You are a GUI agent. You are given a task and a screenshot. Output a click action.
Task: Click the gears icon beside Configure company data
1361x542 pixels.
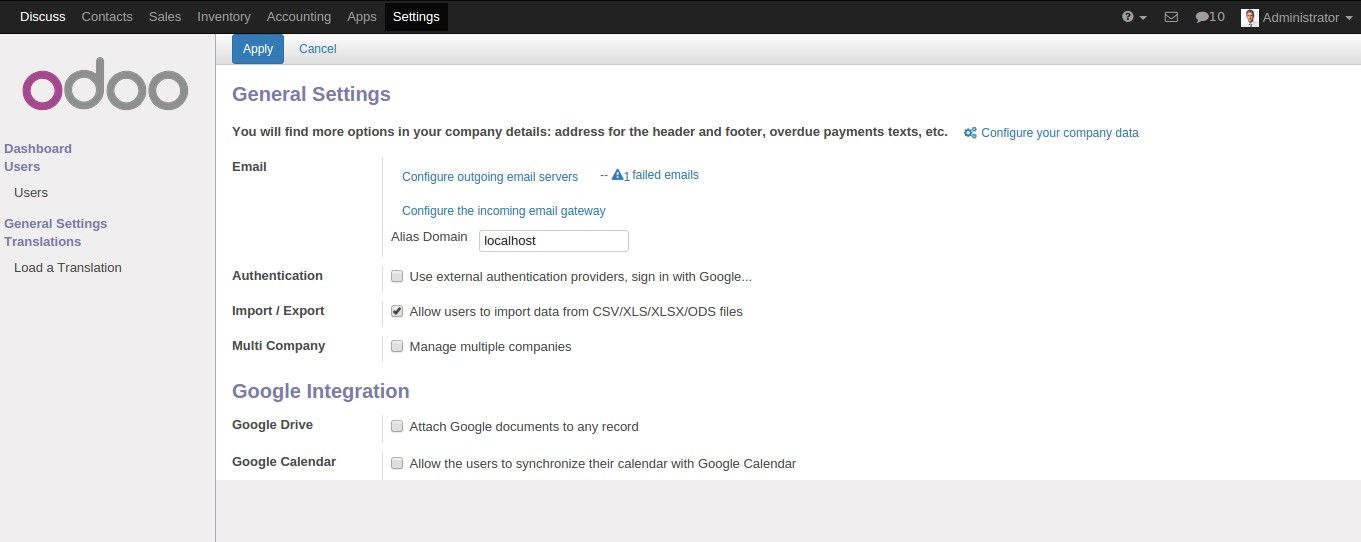tap(970, 133)
